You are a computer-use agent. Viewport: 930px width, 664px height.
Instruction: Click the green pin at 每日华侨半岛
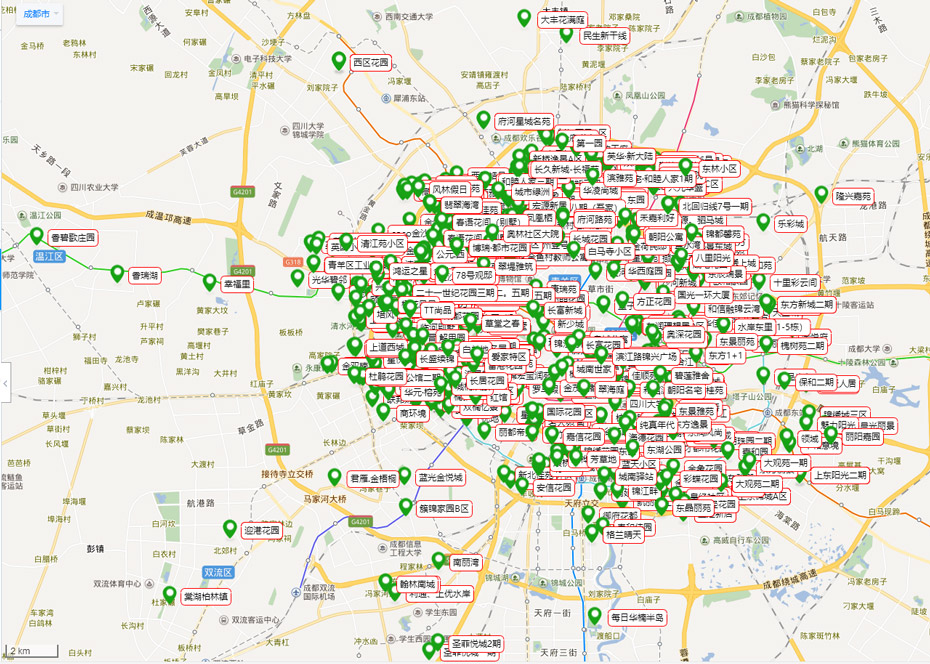click(595, 616)
